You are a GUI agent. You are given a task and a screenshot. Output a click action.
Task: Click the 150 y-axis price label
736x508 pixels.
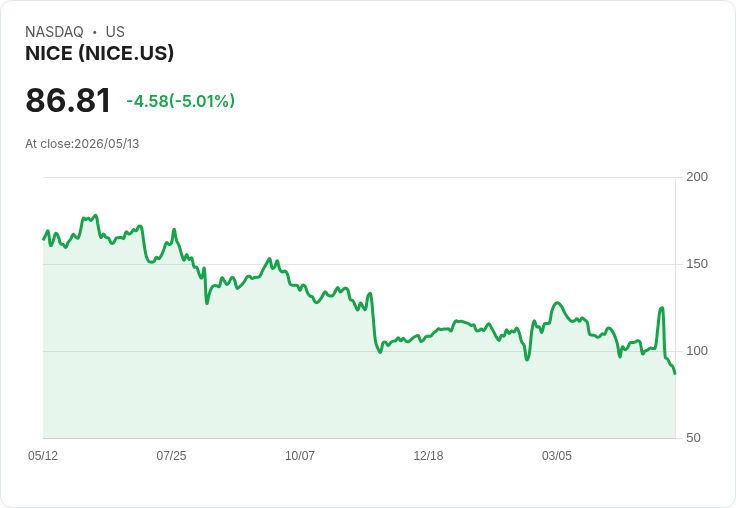pyautogui.click(x=697, y=264)
